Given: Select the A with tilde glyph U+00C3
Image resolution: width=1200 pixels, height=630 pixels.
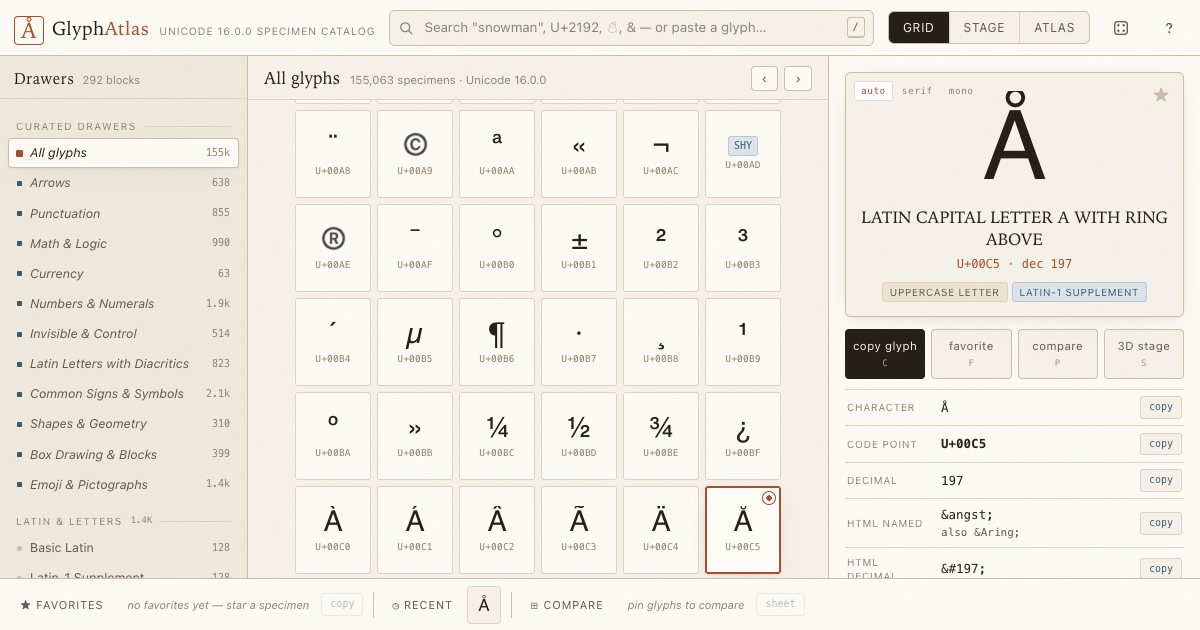Looking at the screenshot, I should (579, 530).
